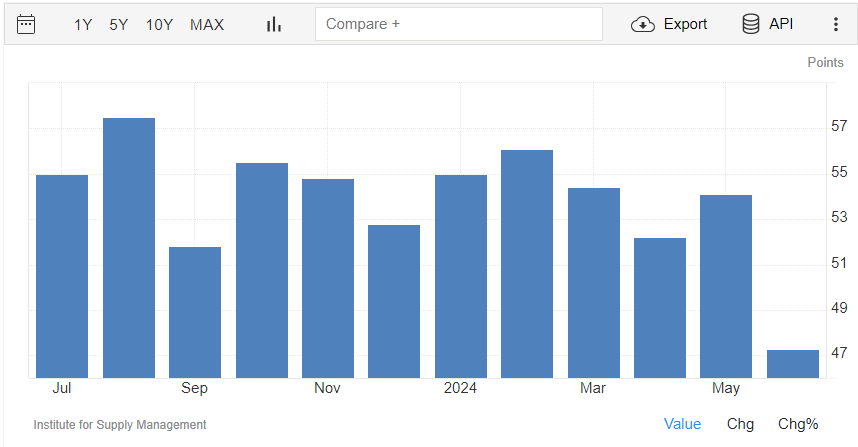Click the Export cloud download icon
Image resolution: width=858 pixels, height=447 pixels.
point(643,24)
